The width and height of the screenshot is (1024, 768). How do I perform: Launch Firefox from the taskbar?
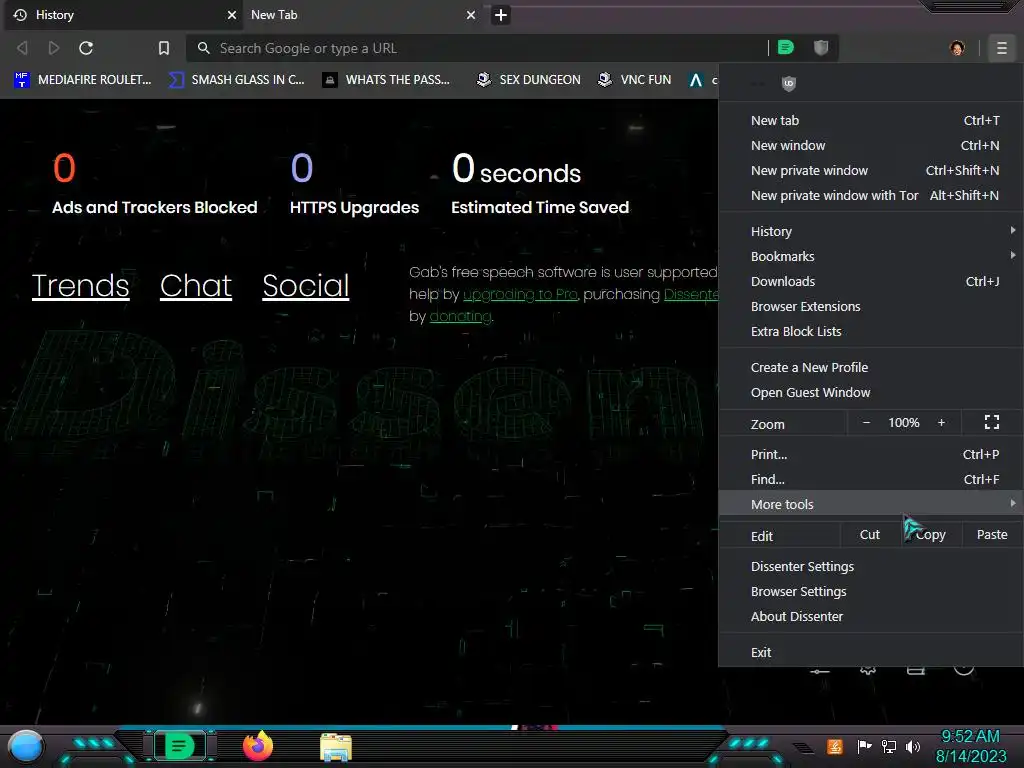click(258, 746)
